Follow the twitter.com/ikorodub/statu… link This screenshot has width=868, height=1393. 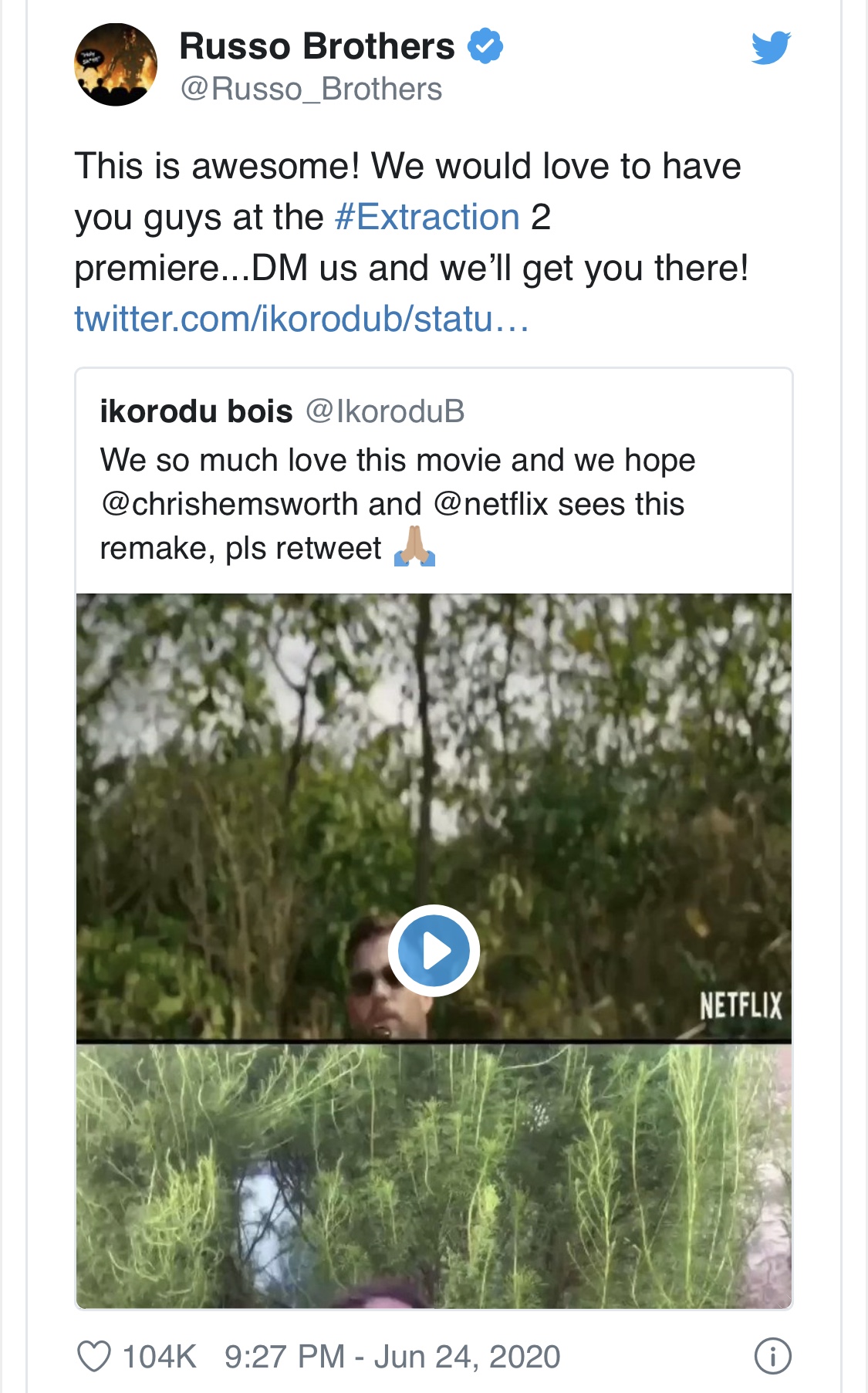302,319
